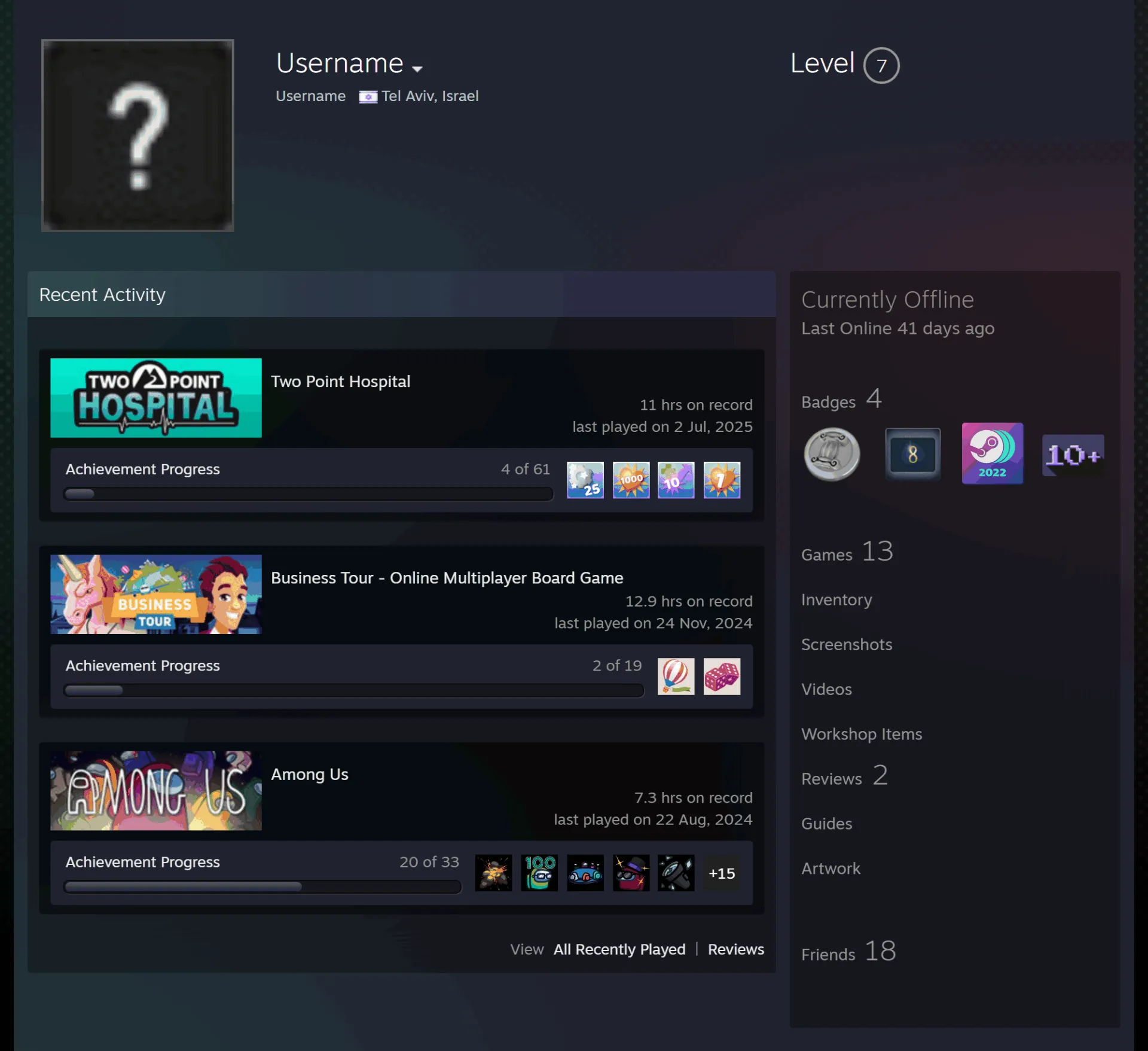The height and width of the screenshot is (1051, 1148).
Task: Click the Israel flag icon
Action: point(368,97)
